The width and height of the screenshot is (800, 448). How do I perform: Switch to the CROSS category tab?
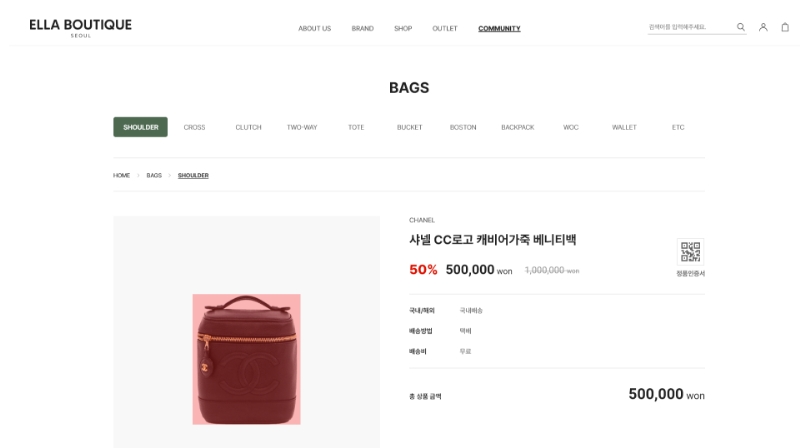(194, 127)
